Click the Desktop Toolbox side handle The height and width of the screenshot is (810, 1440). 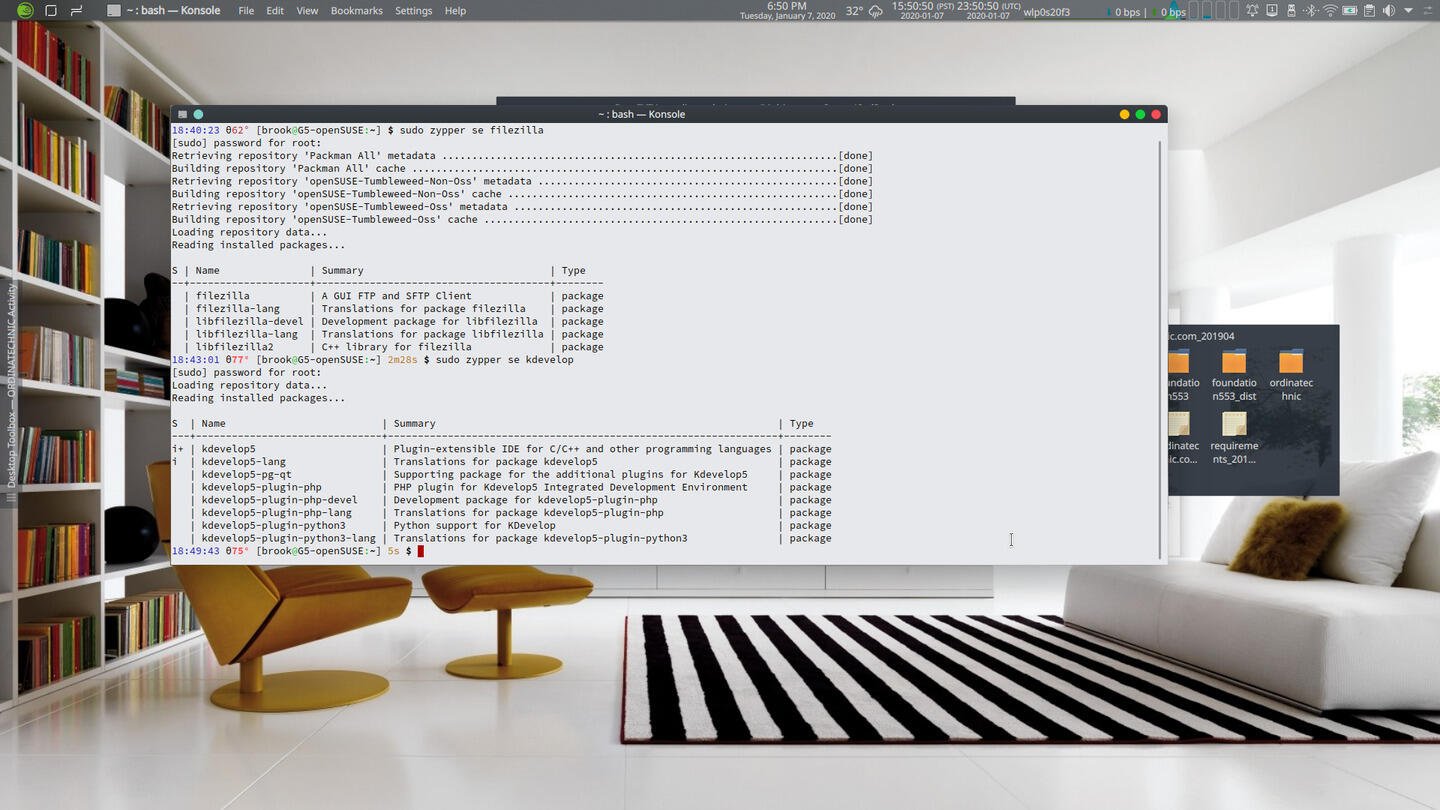[11, 392]
